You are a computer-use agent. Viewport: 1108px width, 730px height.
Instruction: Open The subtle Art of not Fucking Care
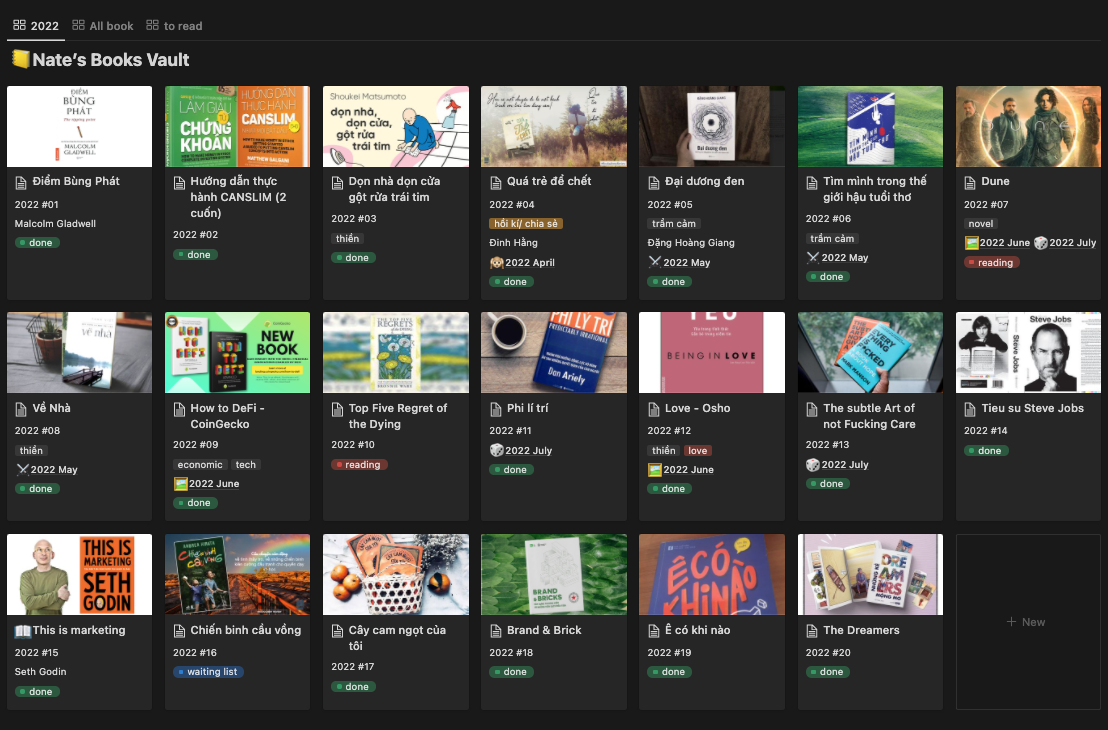(x=868, y=416)
